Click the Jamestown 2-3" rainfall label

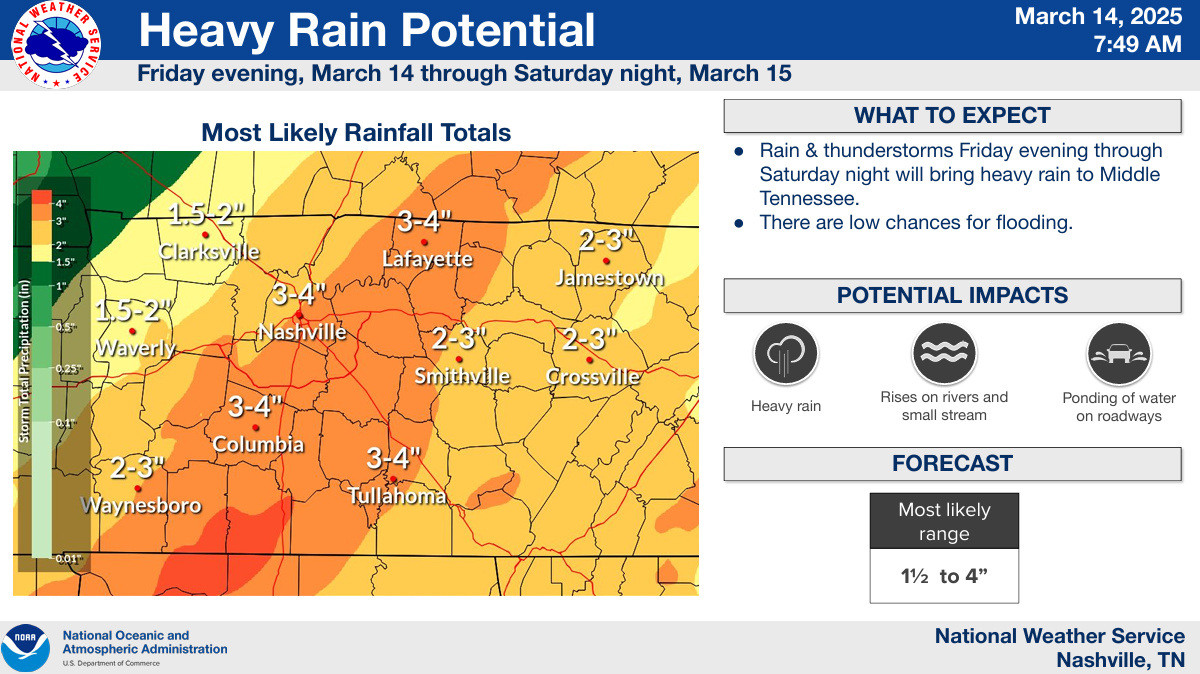[607, 241]
